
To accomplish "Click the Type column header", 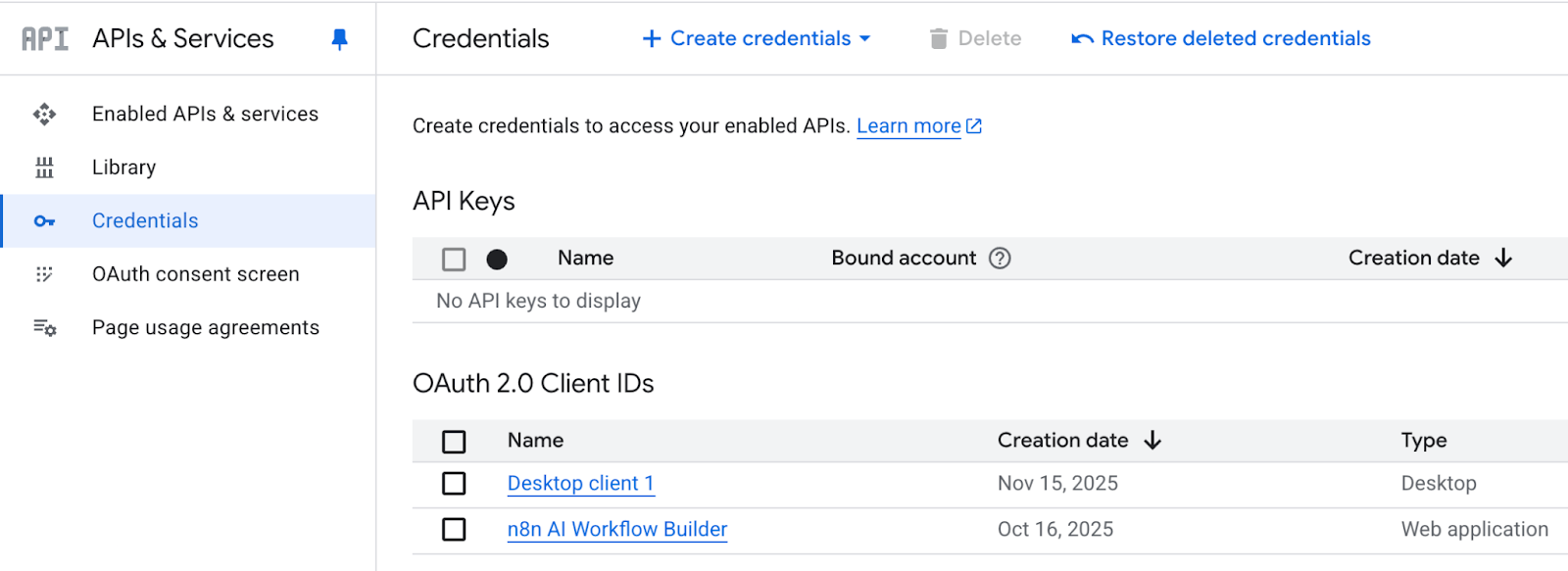I will [1424, 441].
